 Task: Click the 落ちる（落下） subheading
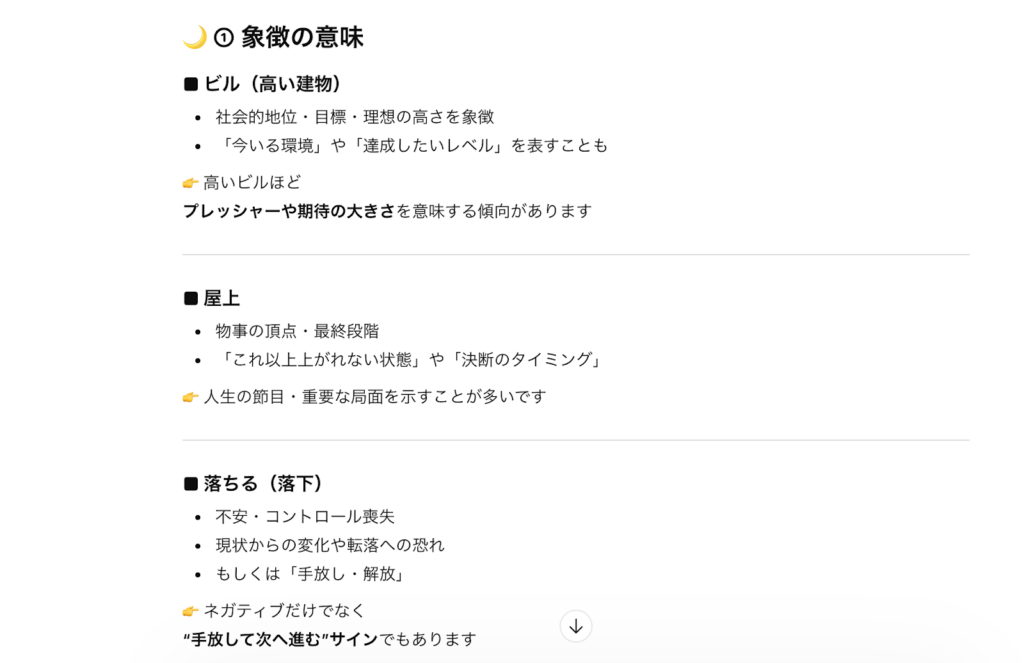(264, 484)
